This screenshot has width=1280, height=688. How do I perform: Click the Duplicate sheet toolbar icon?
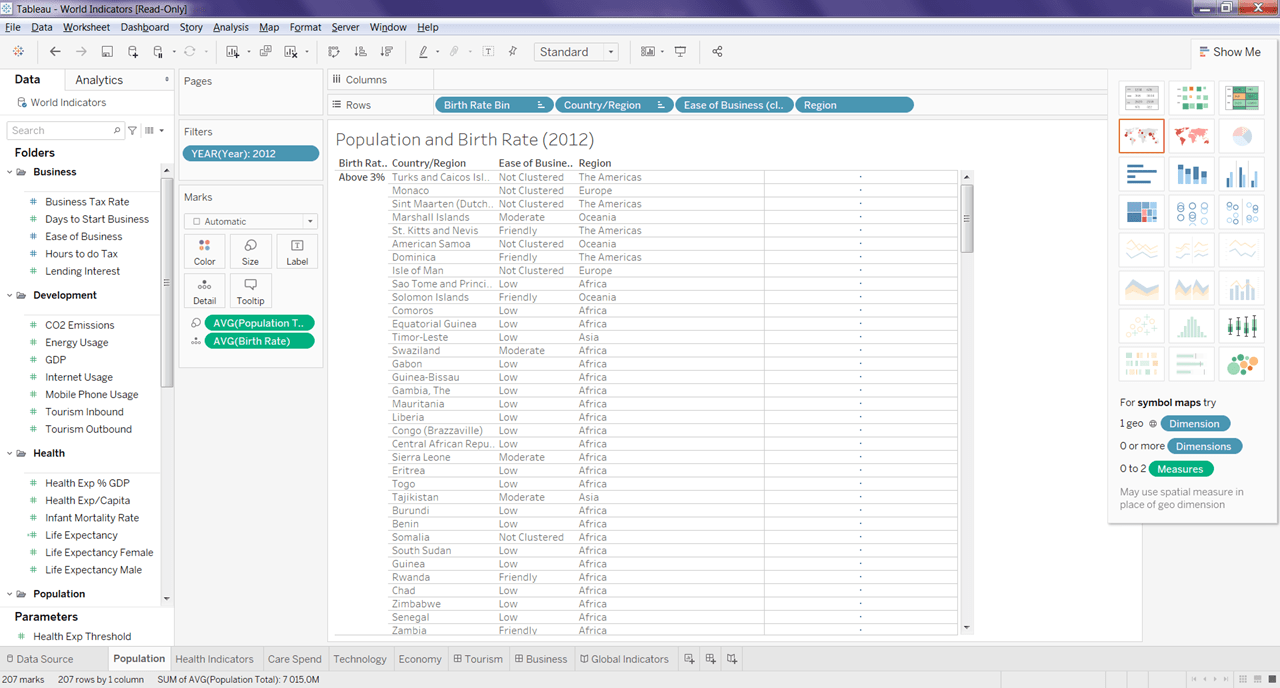(x=265, y=52)
